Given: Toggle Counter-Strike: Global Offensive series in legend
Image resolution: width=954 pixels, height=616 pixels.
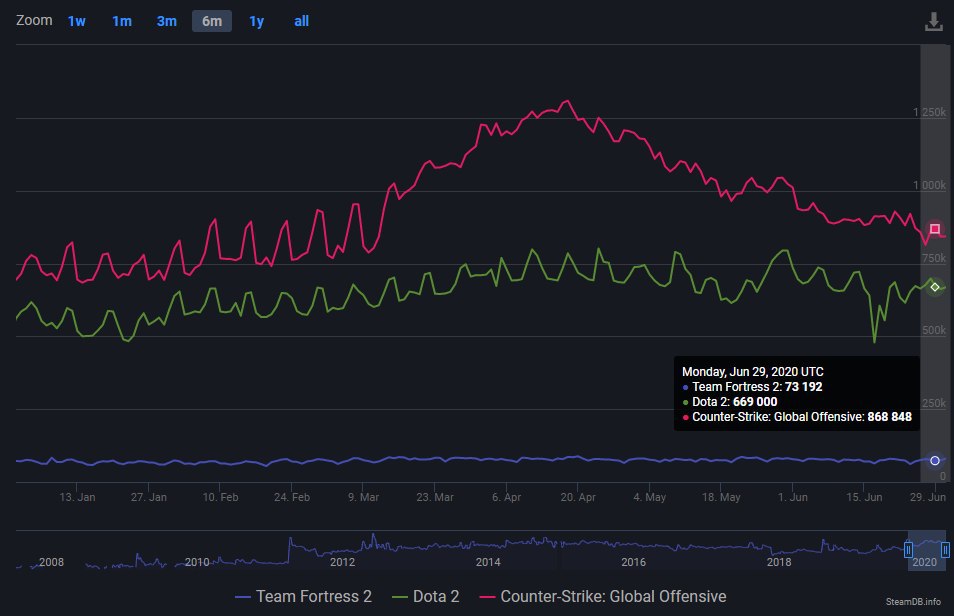Looking at the screenshot, I should pos(603,597).
